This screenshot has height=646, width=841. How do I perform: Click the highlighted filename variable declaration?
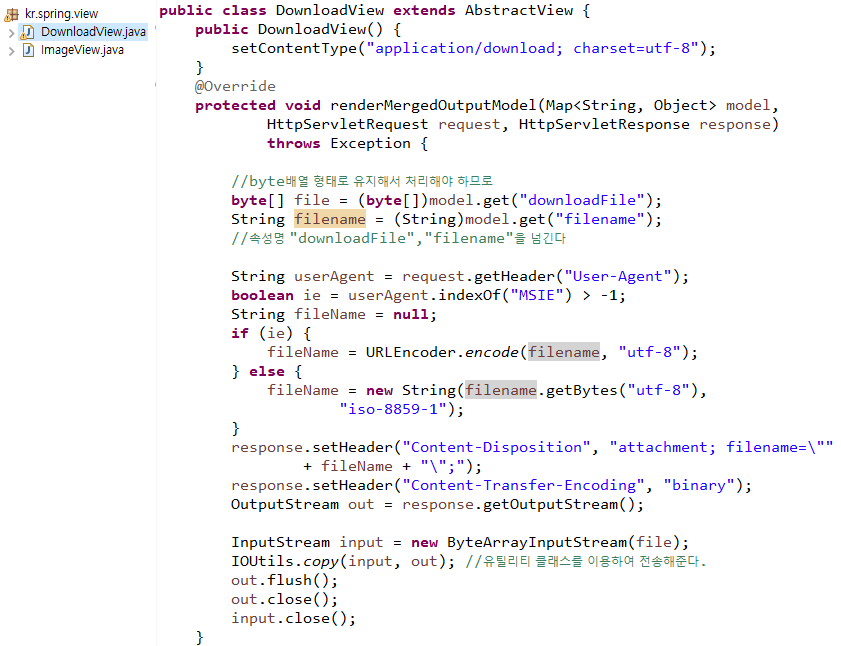[x=330, y=219]
